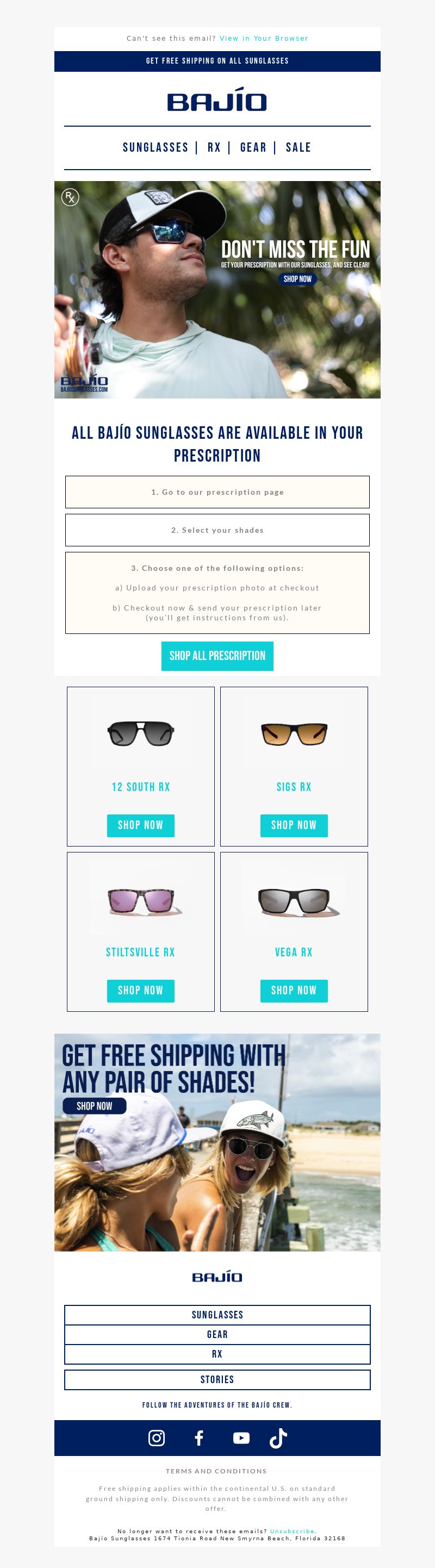Viewport: 435px width, 1568px height.
Task: Click Shop All Prescription button
Action: [x=217, y=656]
